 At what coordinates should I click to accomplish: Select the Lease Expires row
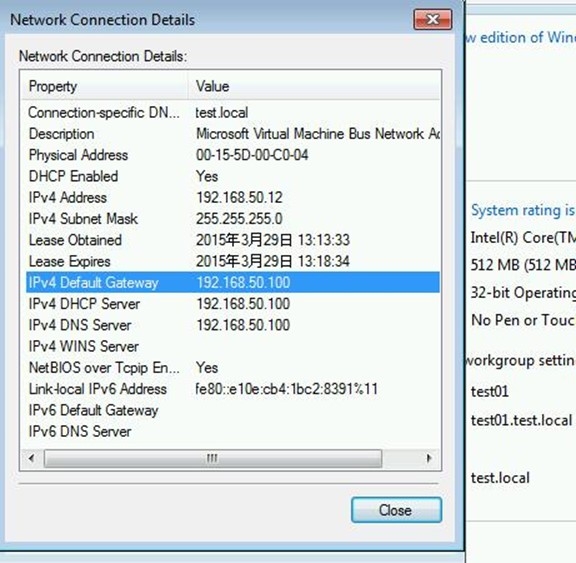coord(233,261)
